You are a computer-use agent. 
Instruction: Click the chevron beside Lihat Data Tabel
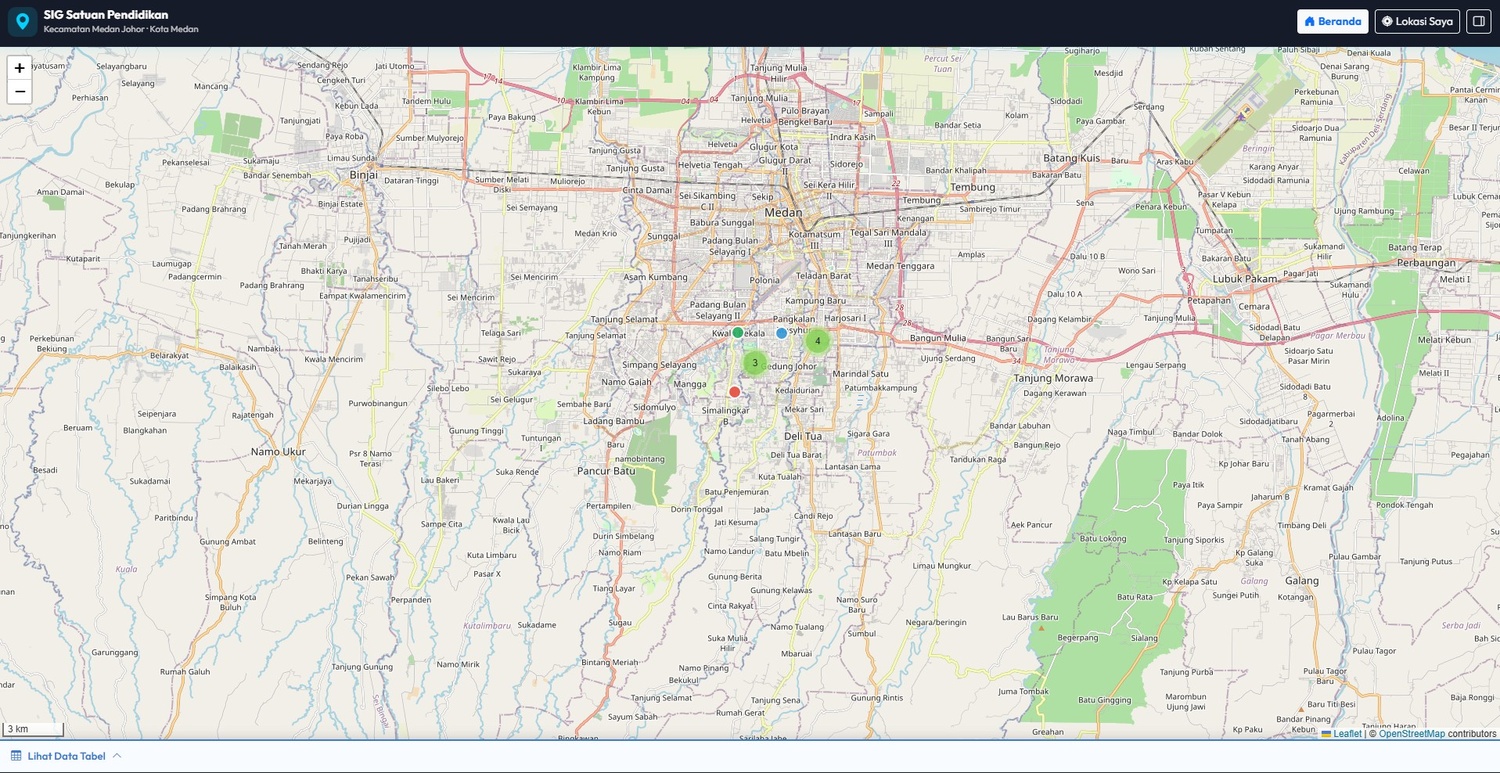117,756
